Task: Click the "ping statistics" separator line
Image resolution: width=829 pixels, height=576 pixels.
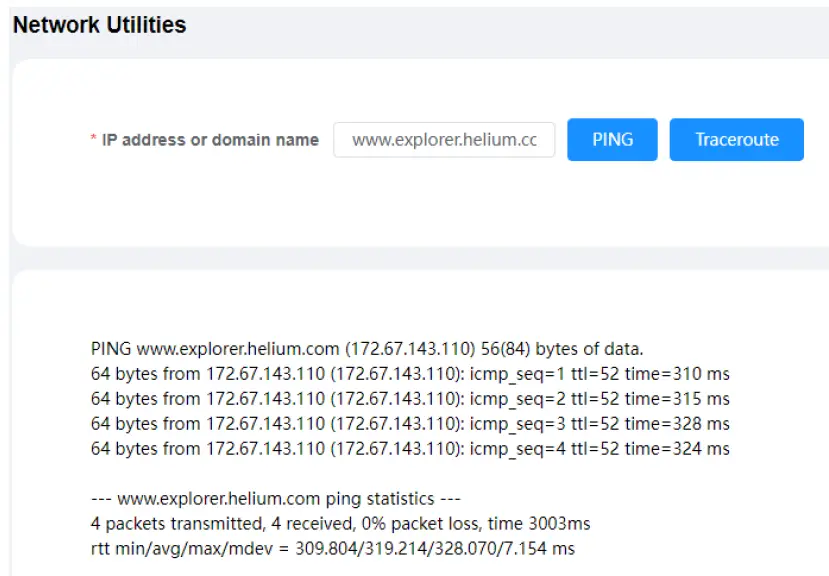Action: tap(276, 498)
